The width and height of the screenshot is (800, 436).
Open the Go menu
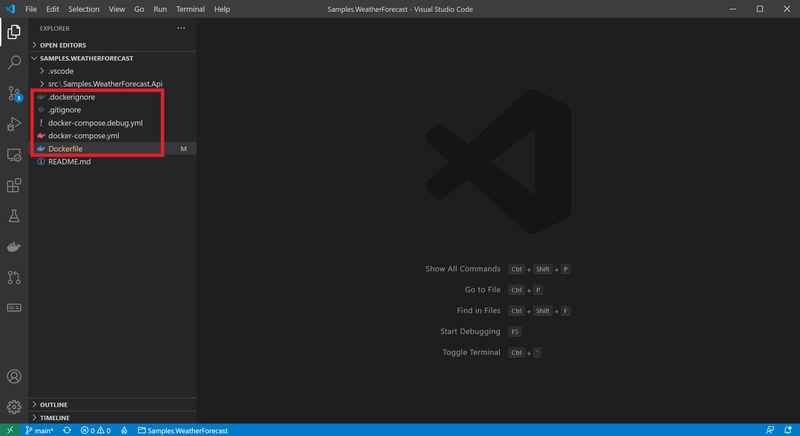point(139,9)
